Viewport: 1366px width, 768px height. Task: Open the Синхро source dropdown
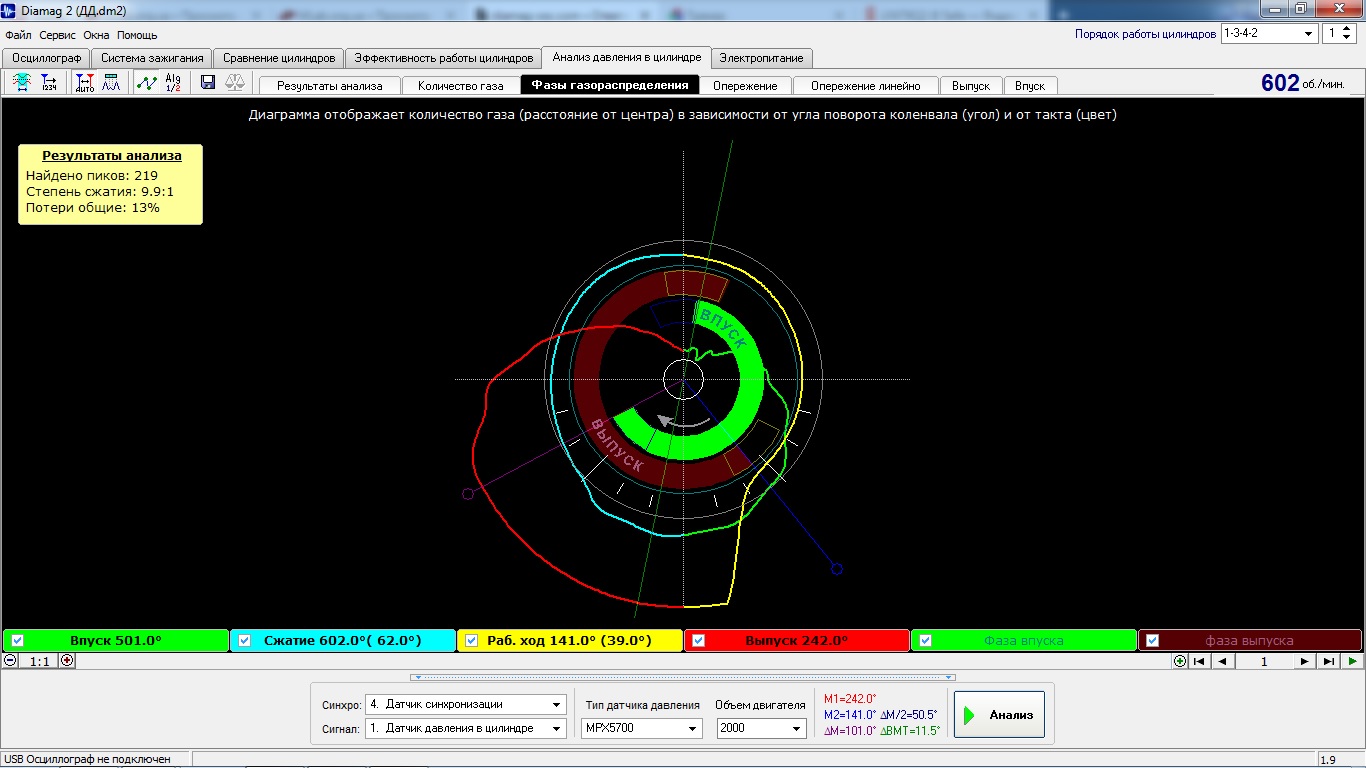pos(466,704)
